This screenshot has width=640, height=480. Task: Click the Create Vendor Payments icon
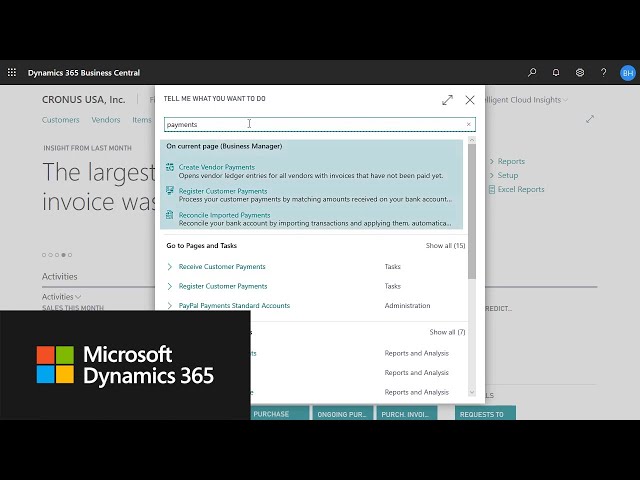point(170,167)
